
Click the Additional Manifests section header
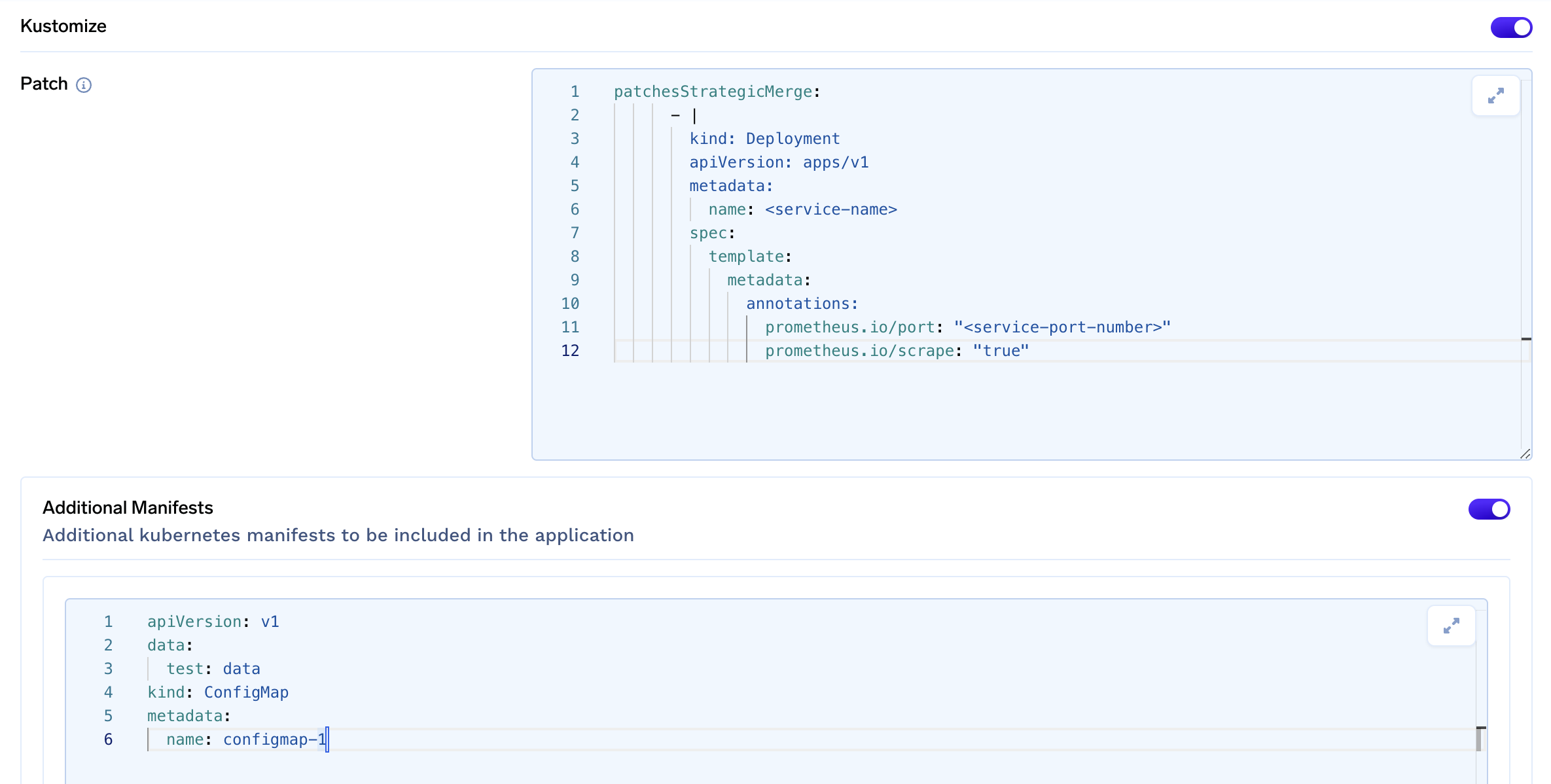coord(127,507)
